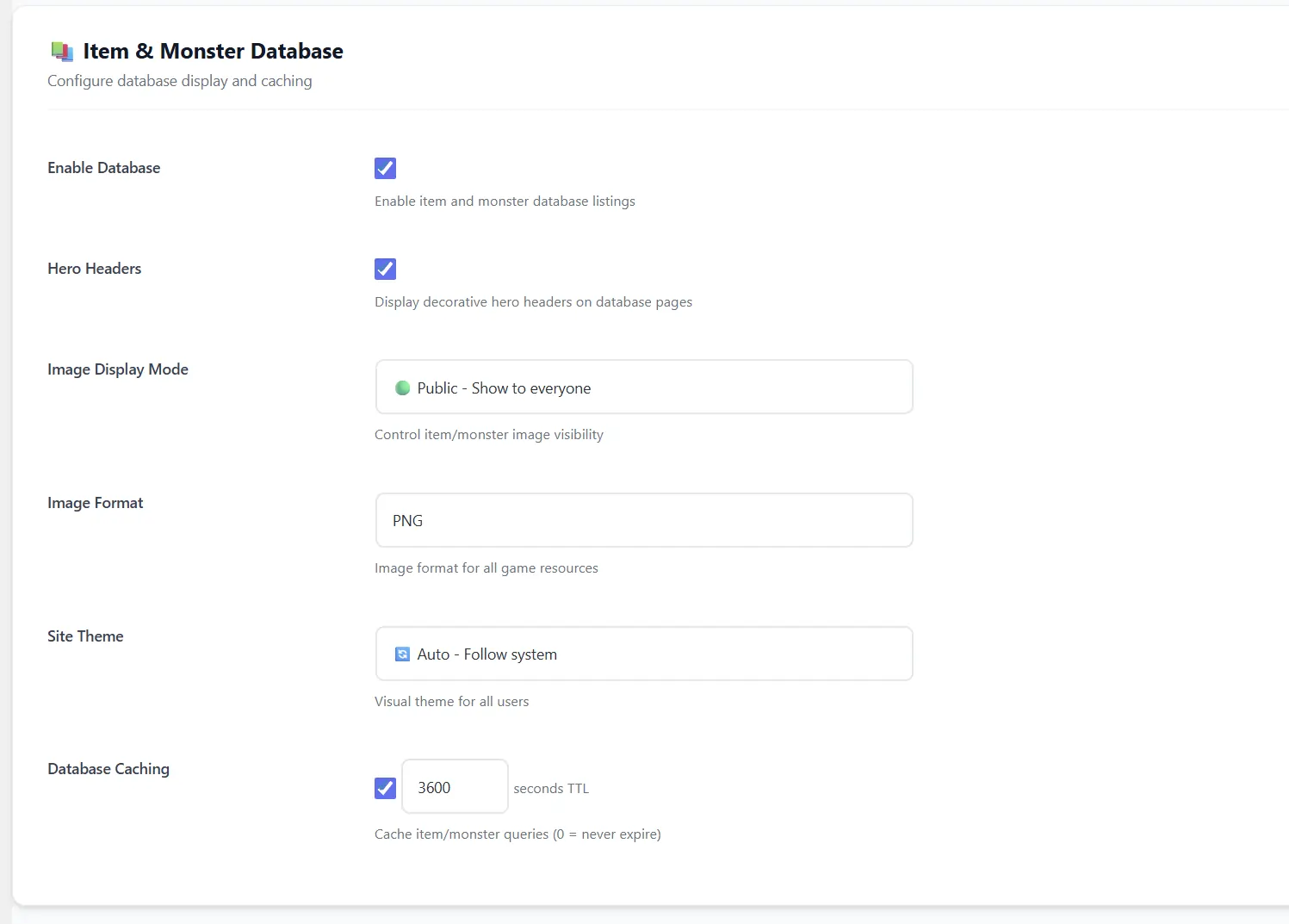The width and height of the screenshot is (1289, 924).
Task: Click the 3600 seconds TTL input field
Action: pos(455,786)
